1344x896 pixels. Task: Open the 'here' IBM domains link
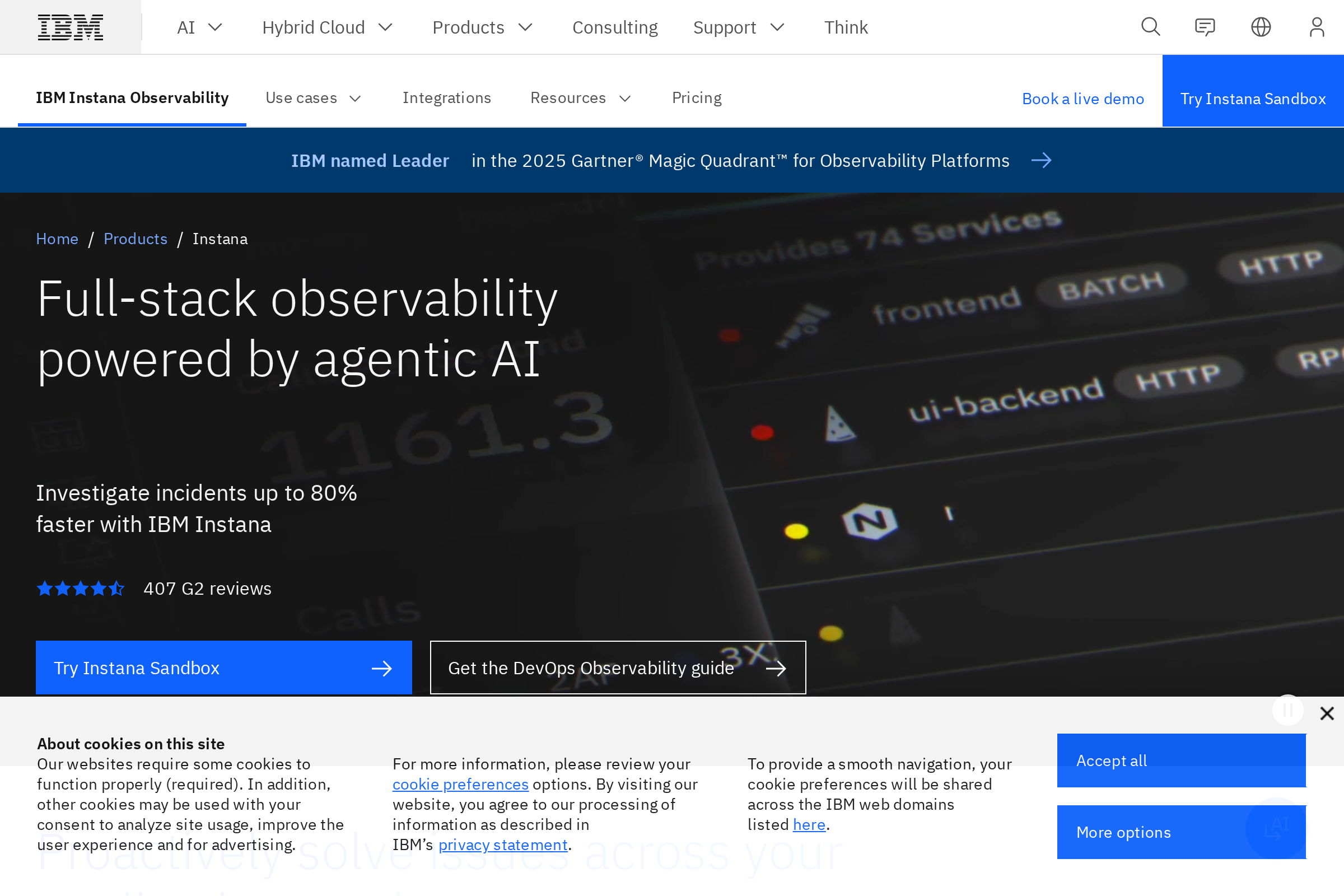[809, 824]
